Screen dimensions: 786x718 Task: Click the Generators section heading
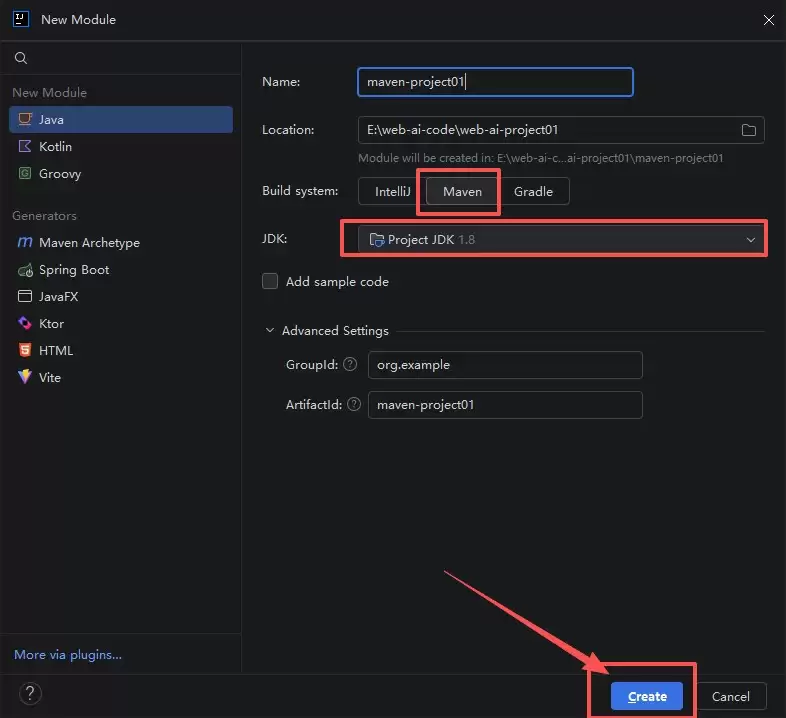point(45,216)
